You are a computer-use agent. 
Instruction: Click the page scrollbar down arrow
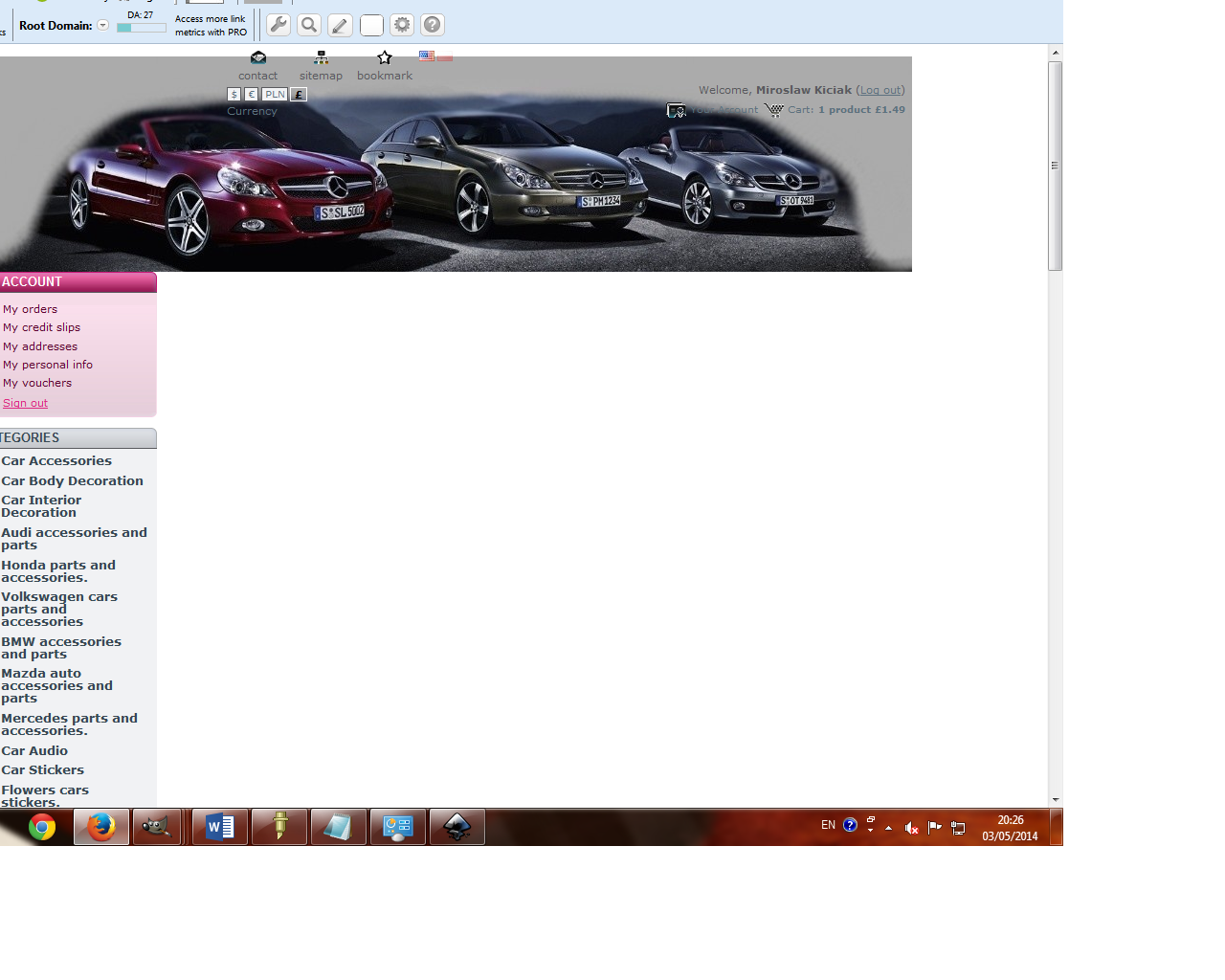coord(1056,799)
